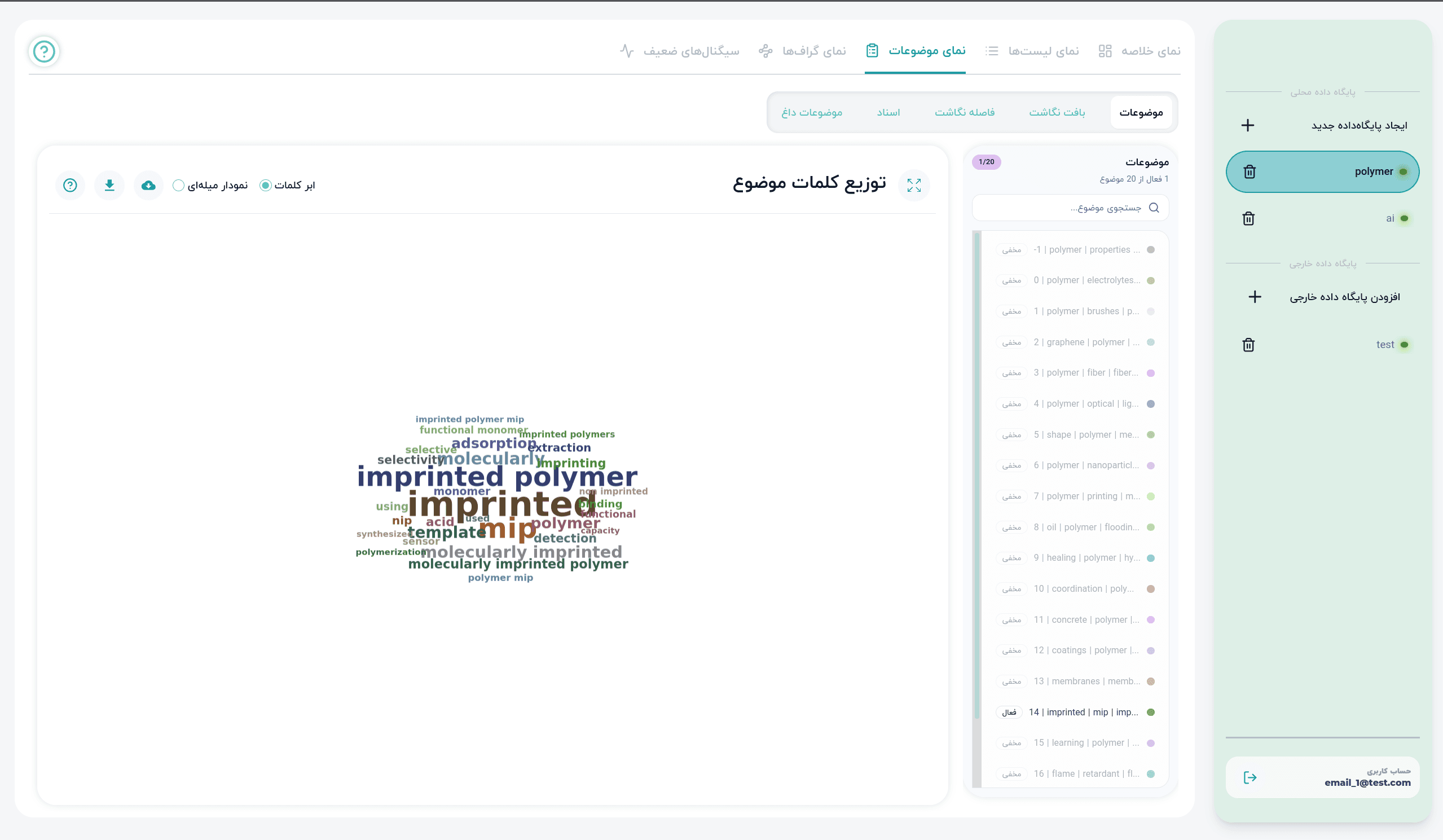
Task: Expand word cloud to fullscreen
Action: [x=914, y=185]
